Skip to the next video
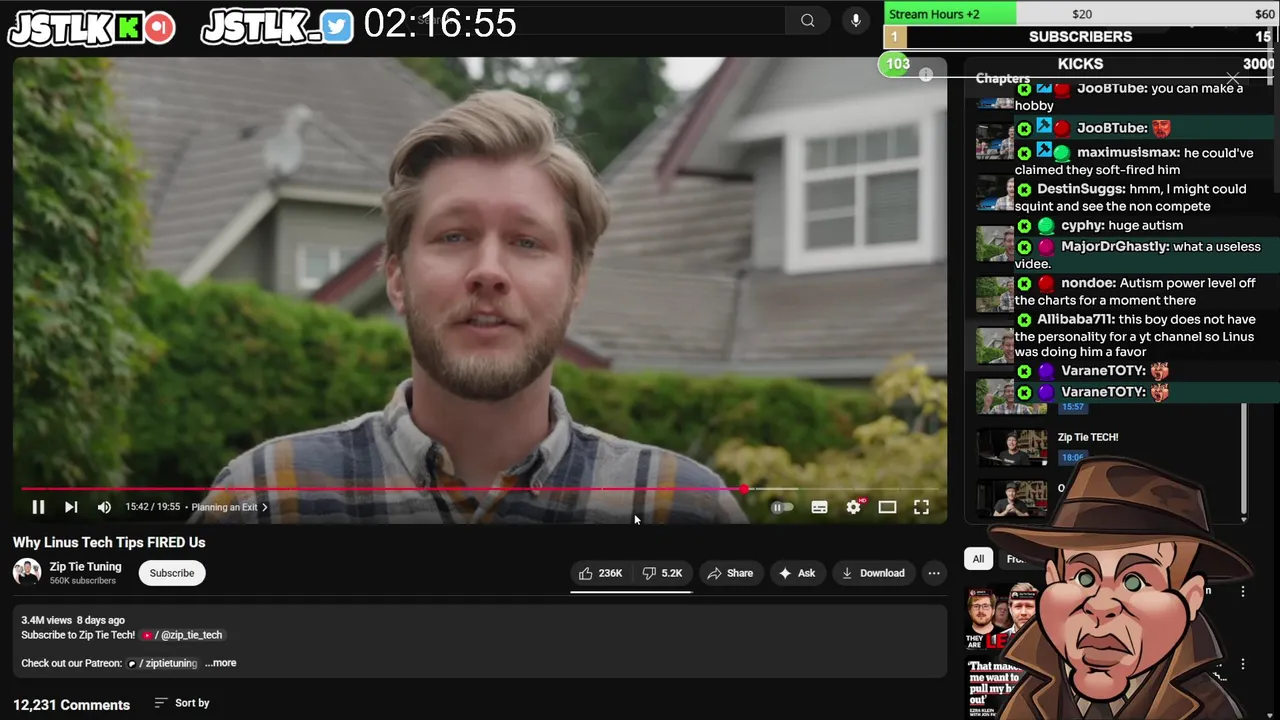The width and height of the screenshot is (1280, 720). point(71,507)
